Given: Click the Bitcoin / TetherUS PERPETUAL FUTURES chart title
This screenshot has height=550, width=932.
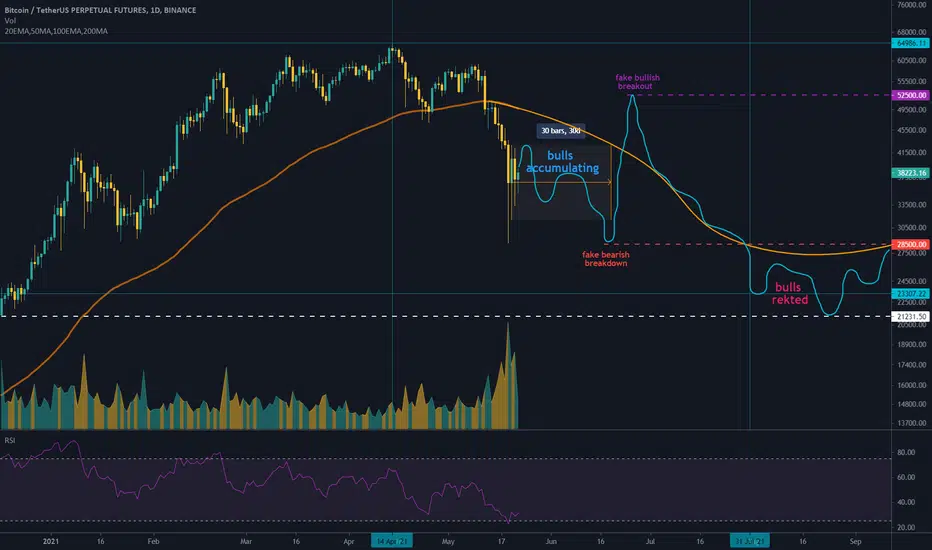Looking at the screenshot, I should [100, 10].
